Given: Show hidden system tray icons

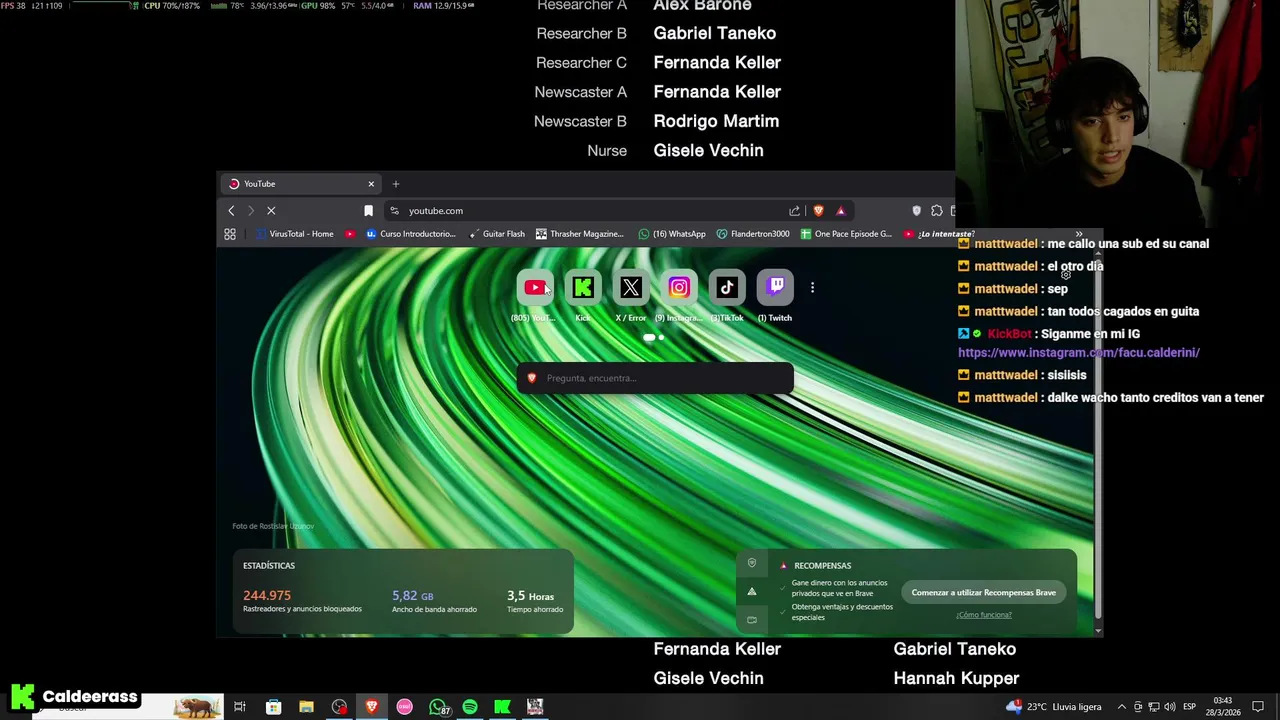Looking at the screenshot, I should [1121, 707].
